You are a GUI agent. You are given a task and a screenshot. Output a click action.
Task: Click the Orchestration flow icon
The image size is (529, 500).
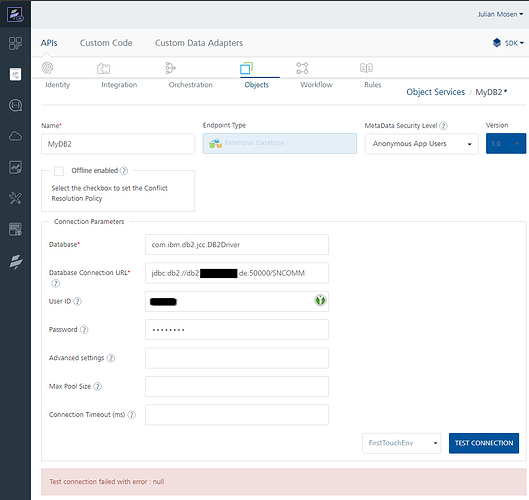click(170, 68)
